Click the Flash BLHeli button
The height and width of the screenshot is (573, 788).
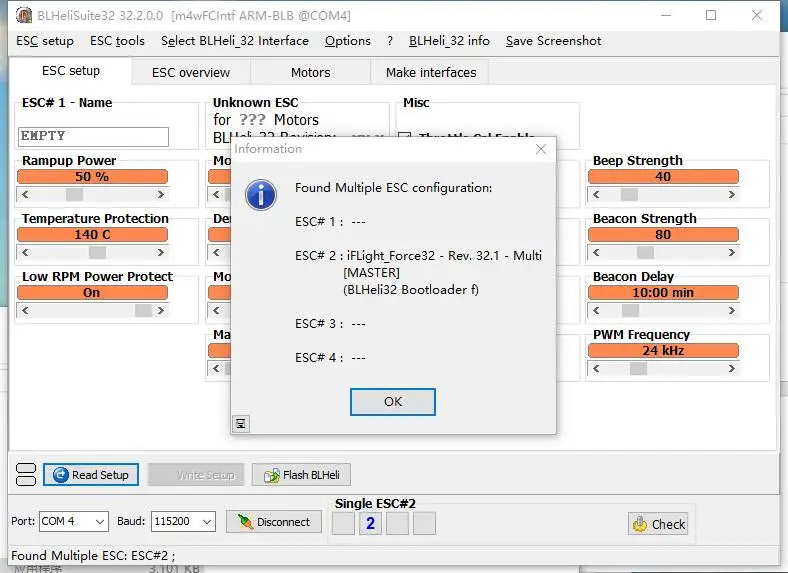pos(301,474)
